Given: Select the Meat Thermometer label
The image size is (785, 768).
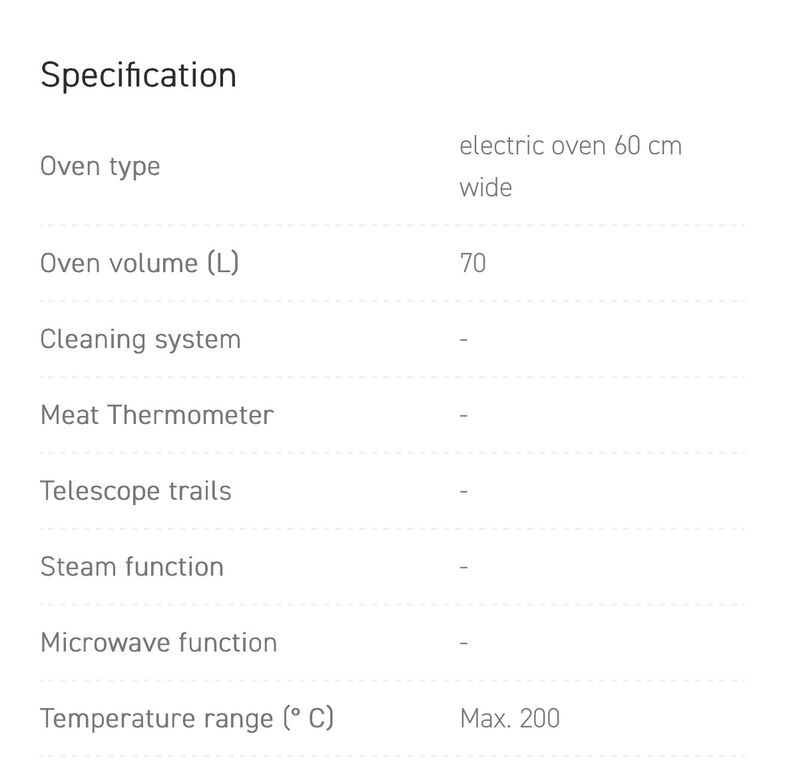Looking at the screenshot, I should click(x=157, y=415).
